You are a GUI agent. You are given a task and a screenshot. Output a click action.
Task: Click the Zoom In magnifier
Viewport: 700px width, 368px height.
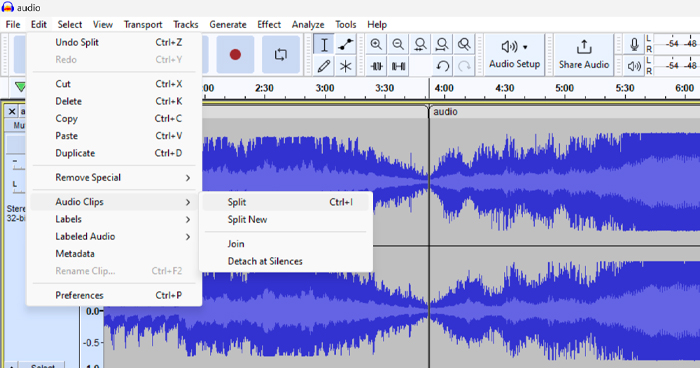(x=376, y=45)
